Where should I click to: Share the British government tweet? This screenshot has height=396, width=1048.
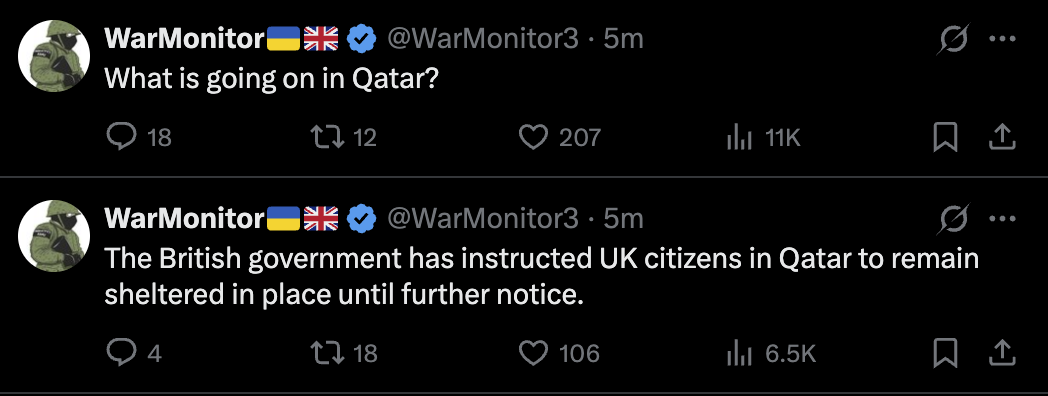(x=1002, y=352)
